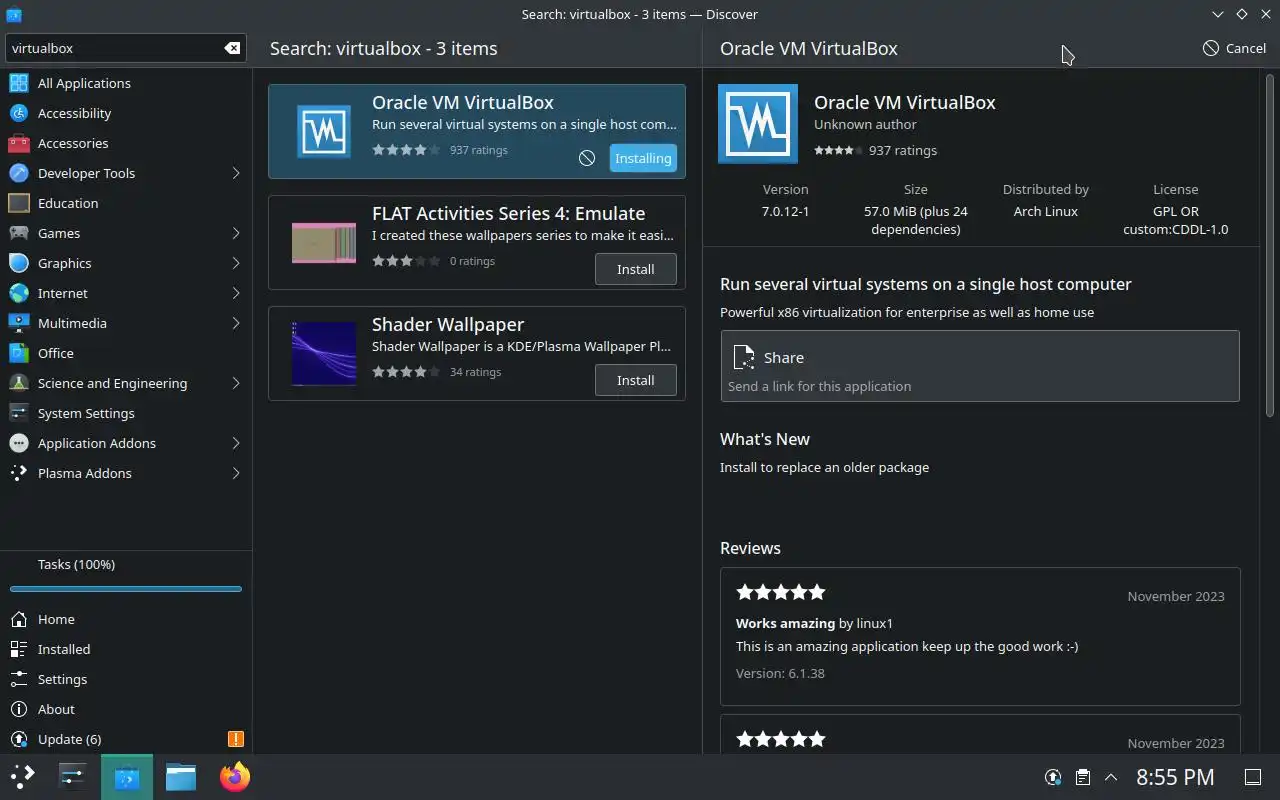Click the Tasks progress bar

pyautogui.click(x=126, y=589)
